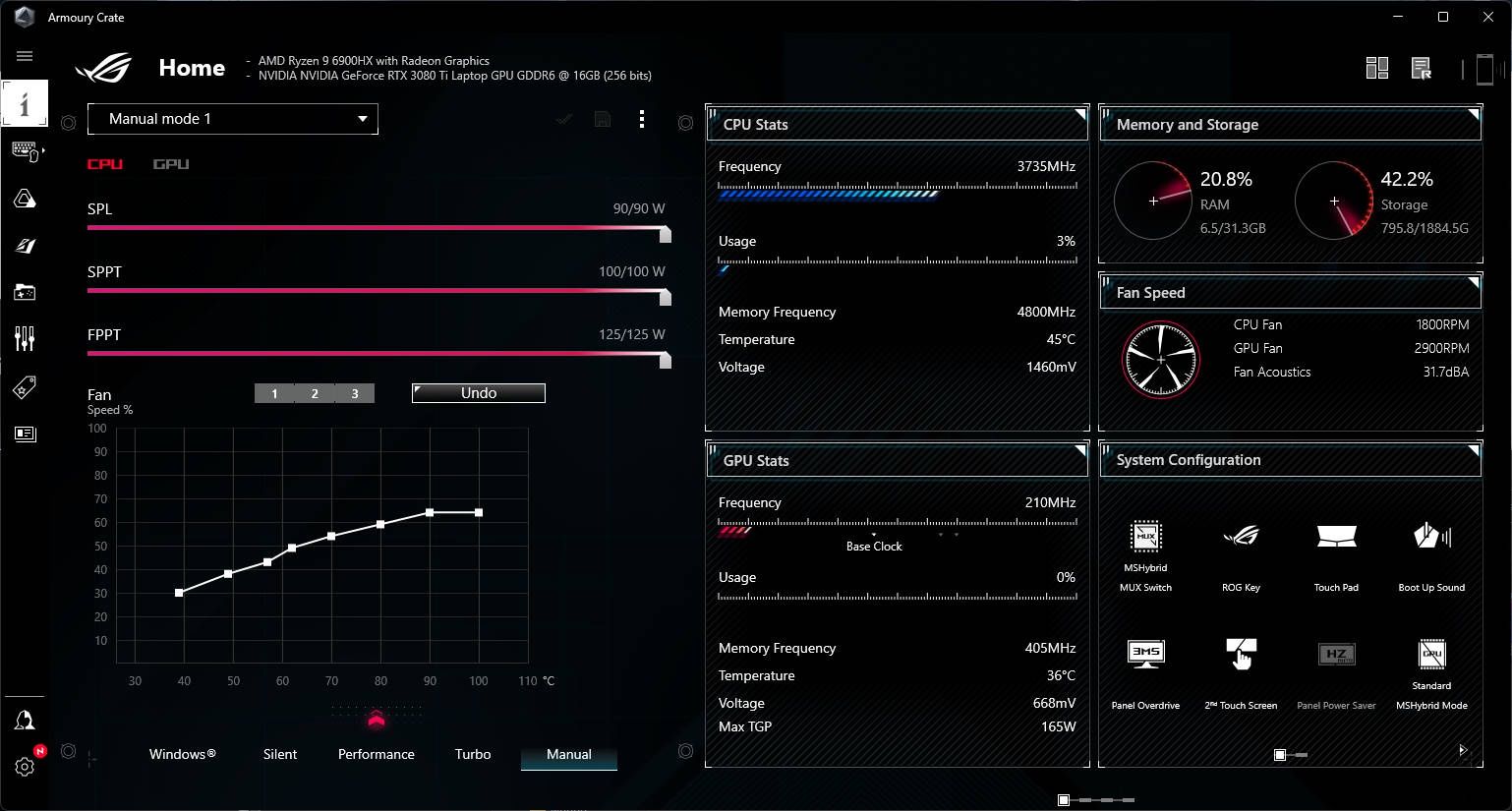The height and width of the screenshot is (811, 1512).
Task: Click the Base Clock label
Action: click(874, 547)
